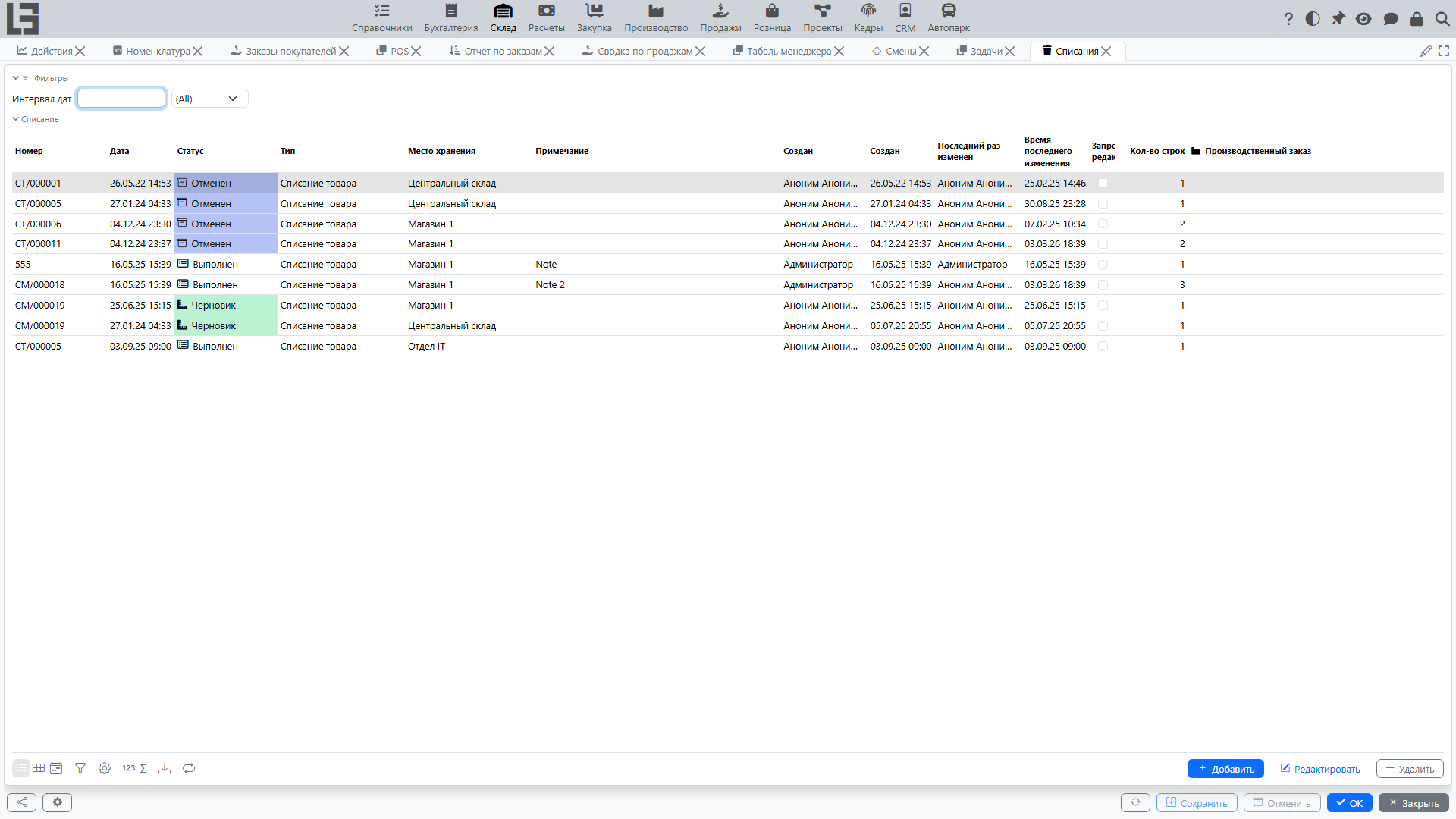Switch to list view mode
This screenshot has height=819, width=1456.
(21, 768)
